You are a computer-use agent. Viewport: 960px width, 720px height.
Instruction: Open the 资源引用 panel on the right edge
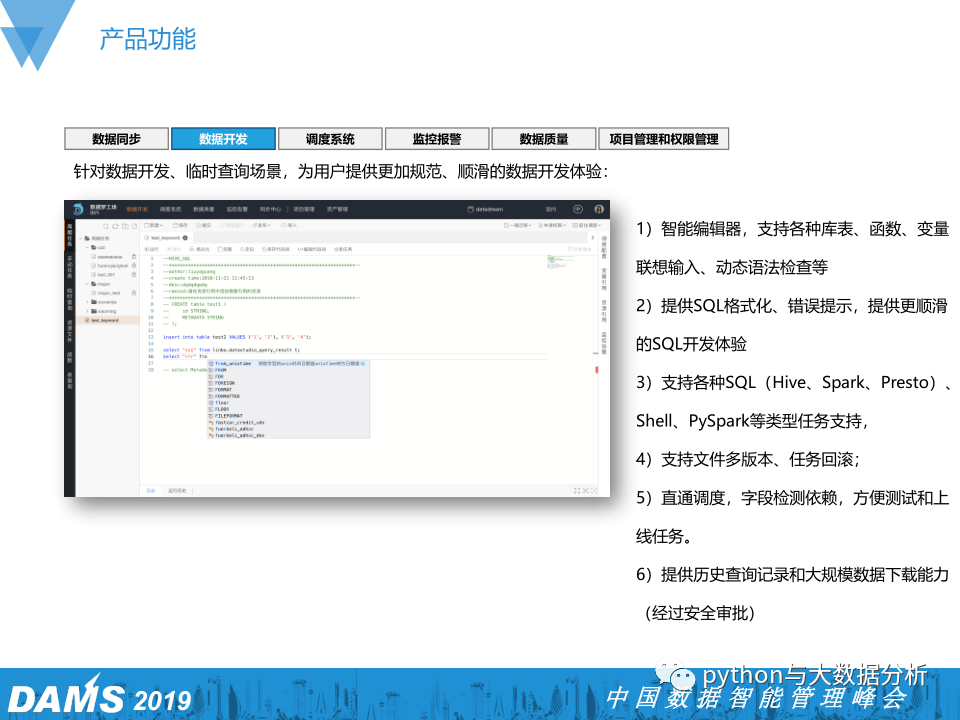(x=604, y=311)
